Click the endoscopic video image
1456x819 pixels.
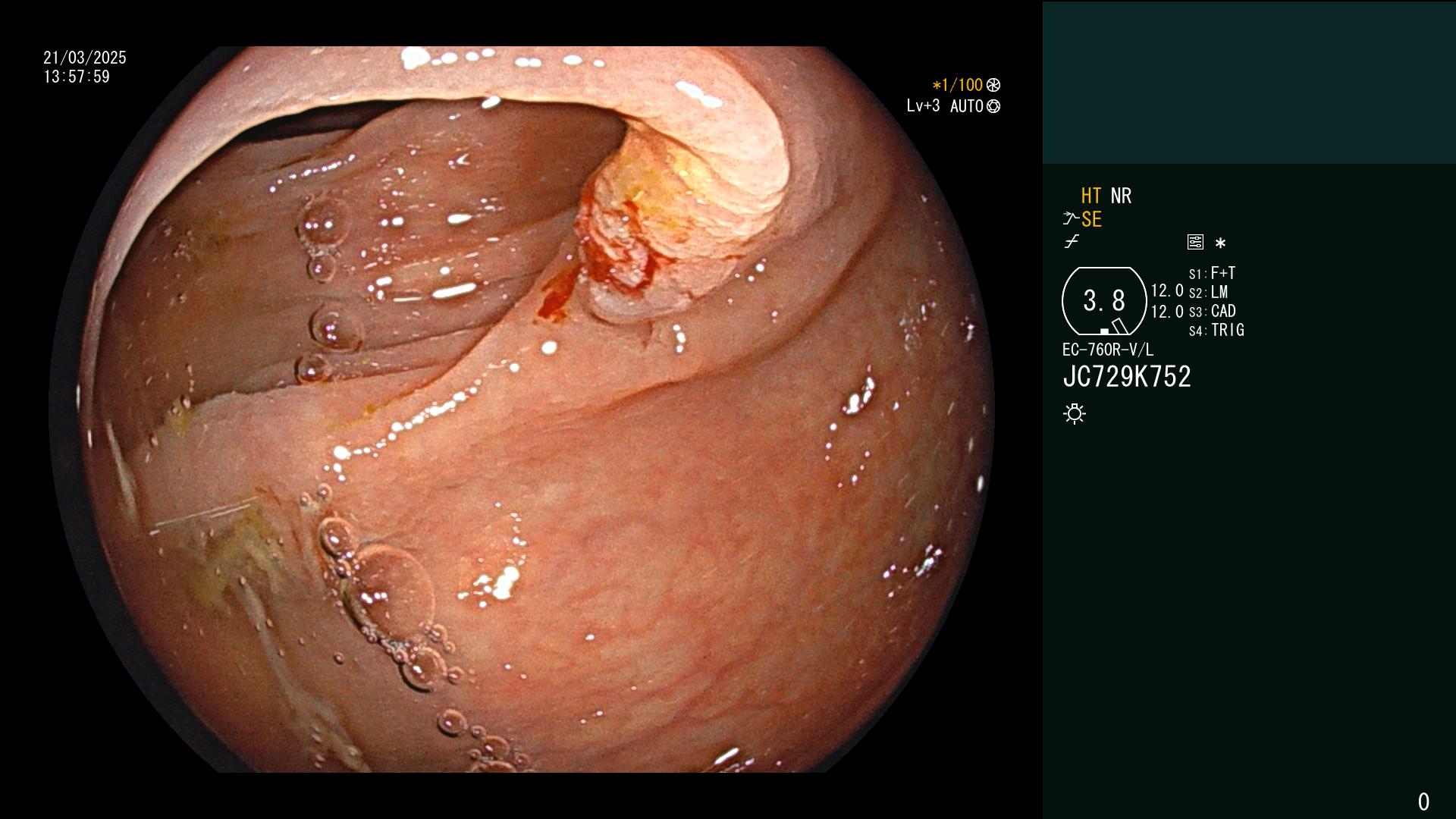[522, 409]
